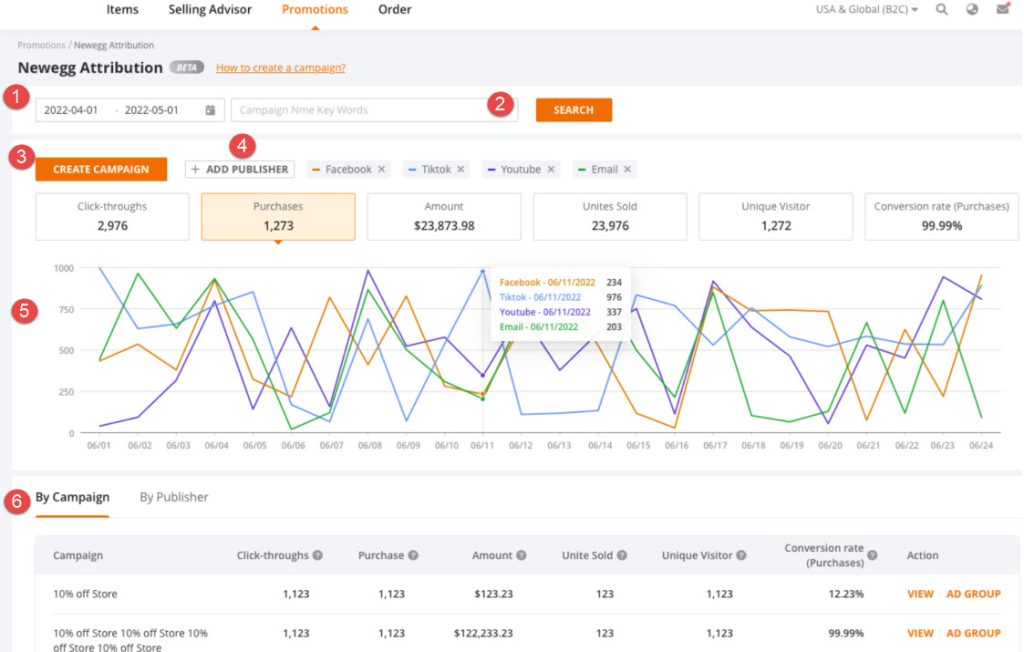This screenshot has width=1024, height=652.
Task: Open the USA & Global (B2C) region dropdown
Action: [x=866, y=9]
